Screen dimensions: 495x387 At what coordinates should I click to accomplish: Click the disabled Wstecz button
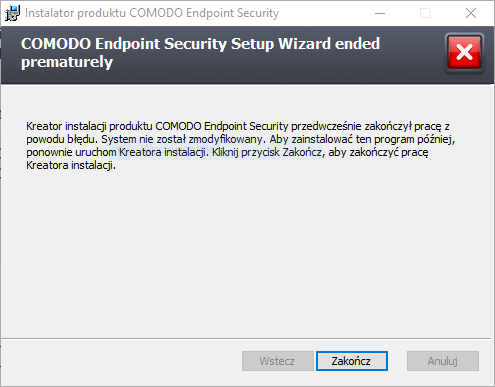click(277, 361)
